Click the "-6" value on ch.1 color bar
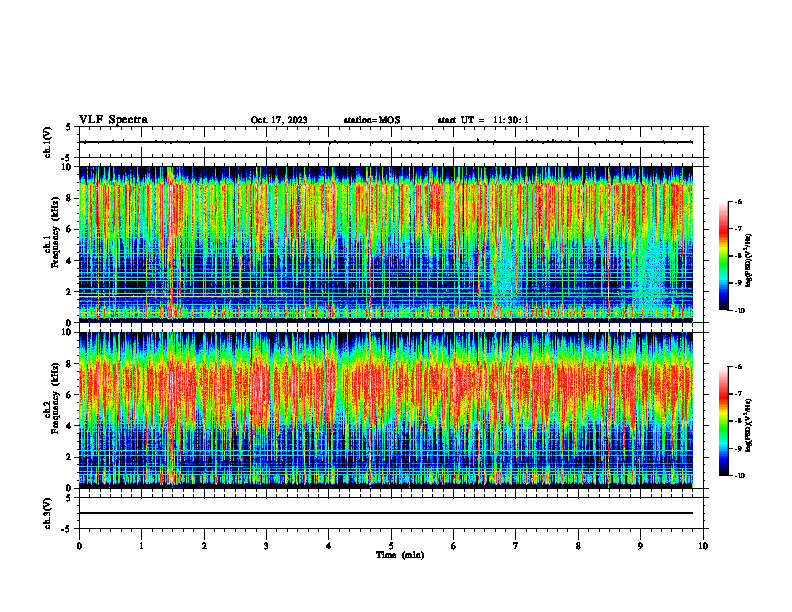This screenshot has width=792, height=612. pyautogui.click(x=738, y=201)
